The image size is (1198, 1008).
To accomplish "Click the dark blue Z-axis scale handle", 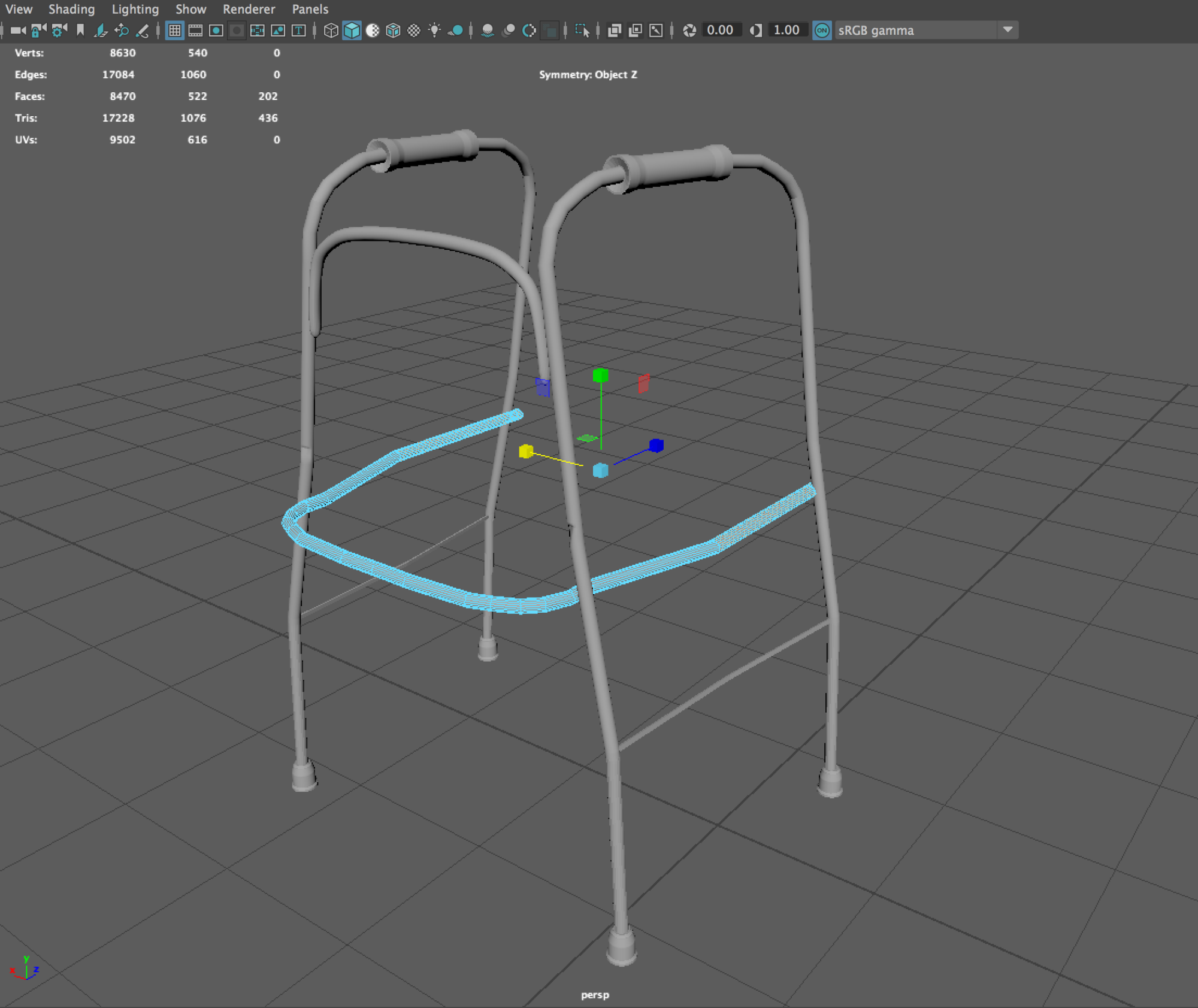I will [657, 445].
